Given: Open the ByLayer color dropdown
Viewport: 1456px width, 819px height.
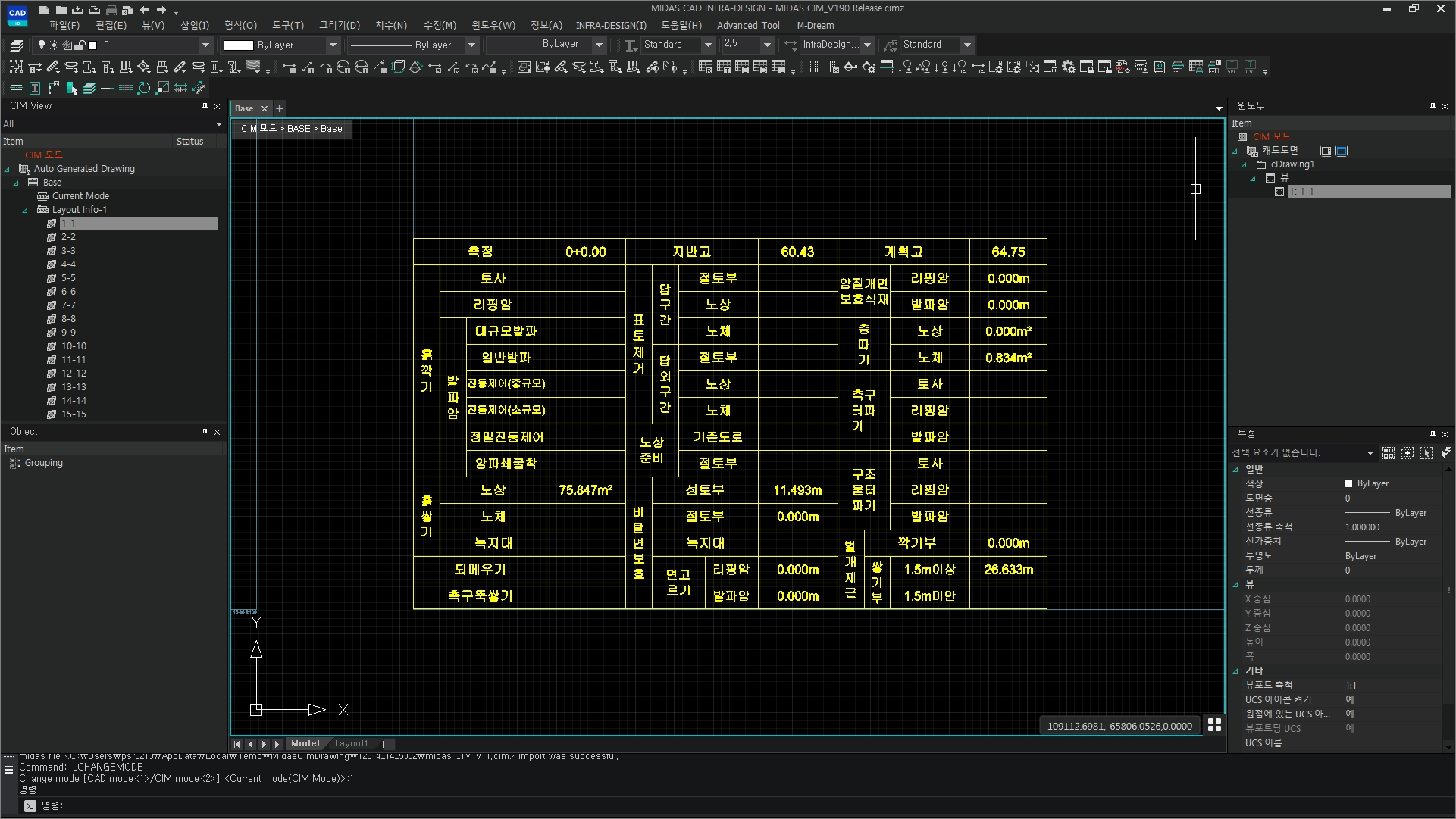Looking at the screenshot, I should pyautogui.click(x=332, y=45).
